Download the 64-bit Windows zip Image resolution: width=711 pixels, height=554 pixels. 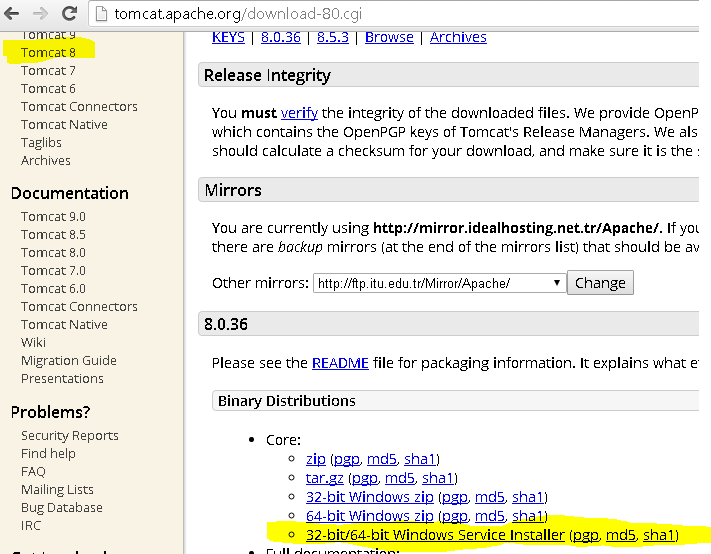tap(370, 516)
